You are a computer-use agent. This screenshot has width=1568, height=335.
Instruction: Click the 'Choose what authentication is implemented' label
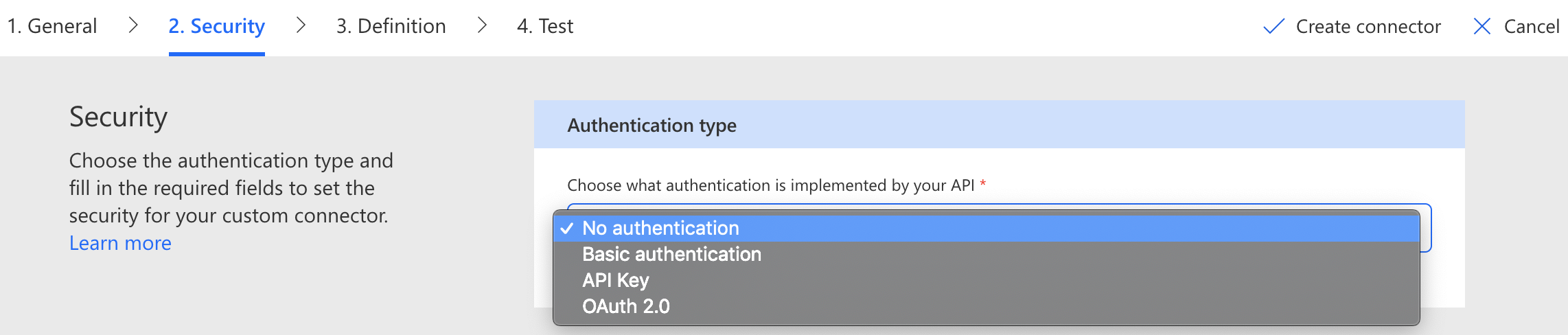(770, 185)
